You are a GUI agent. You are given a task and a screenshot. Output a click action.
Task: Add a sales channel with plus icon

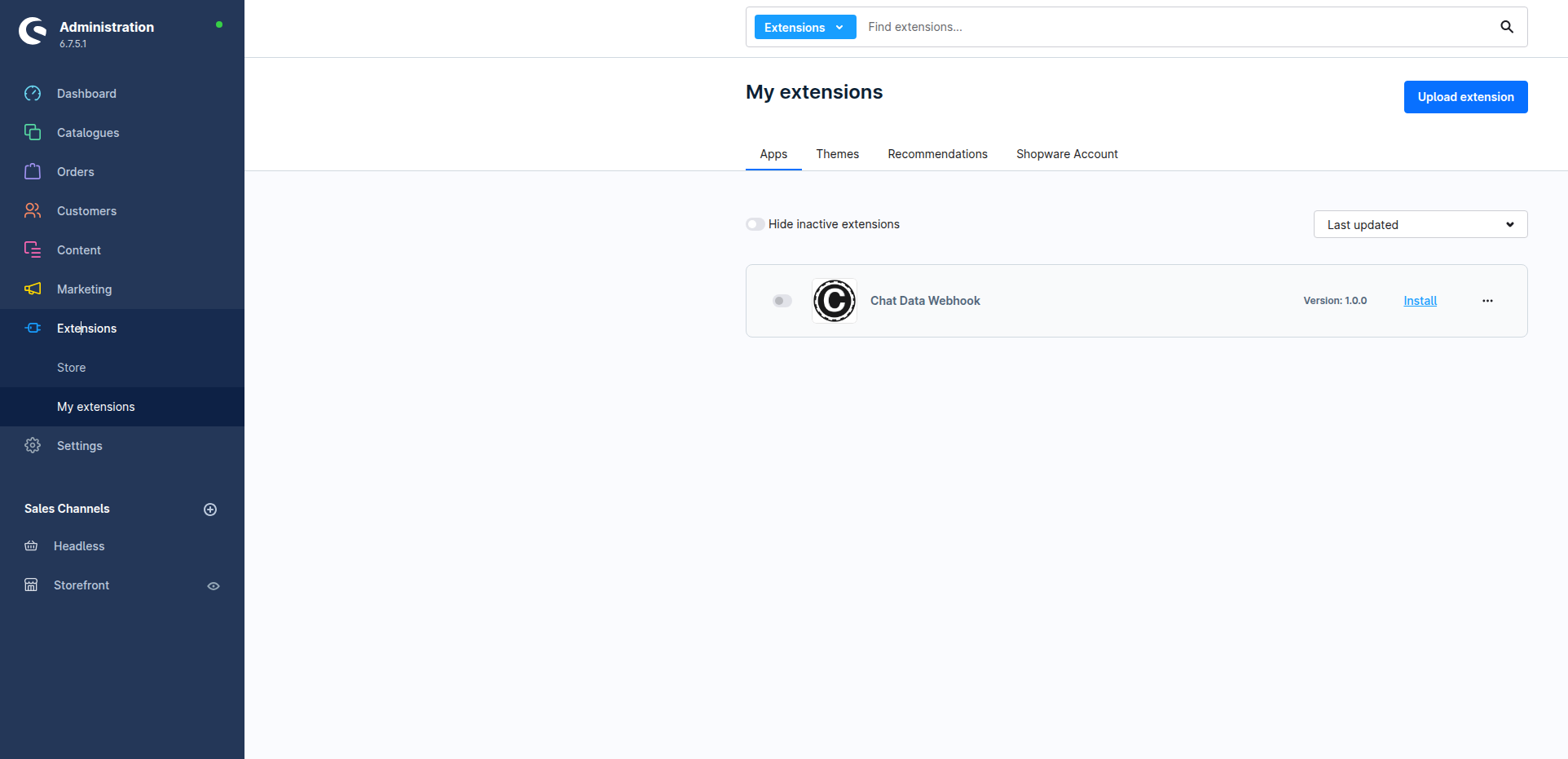point(210,510)
